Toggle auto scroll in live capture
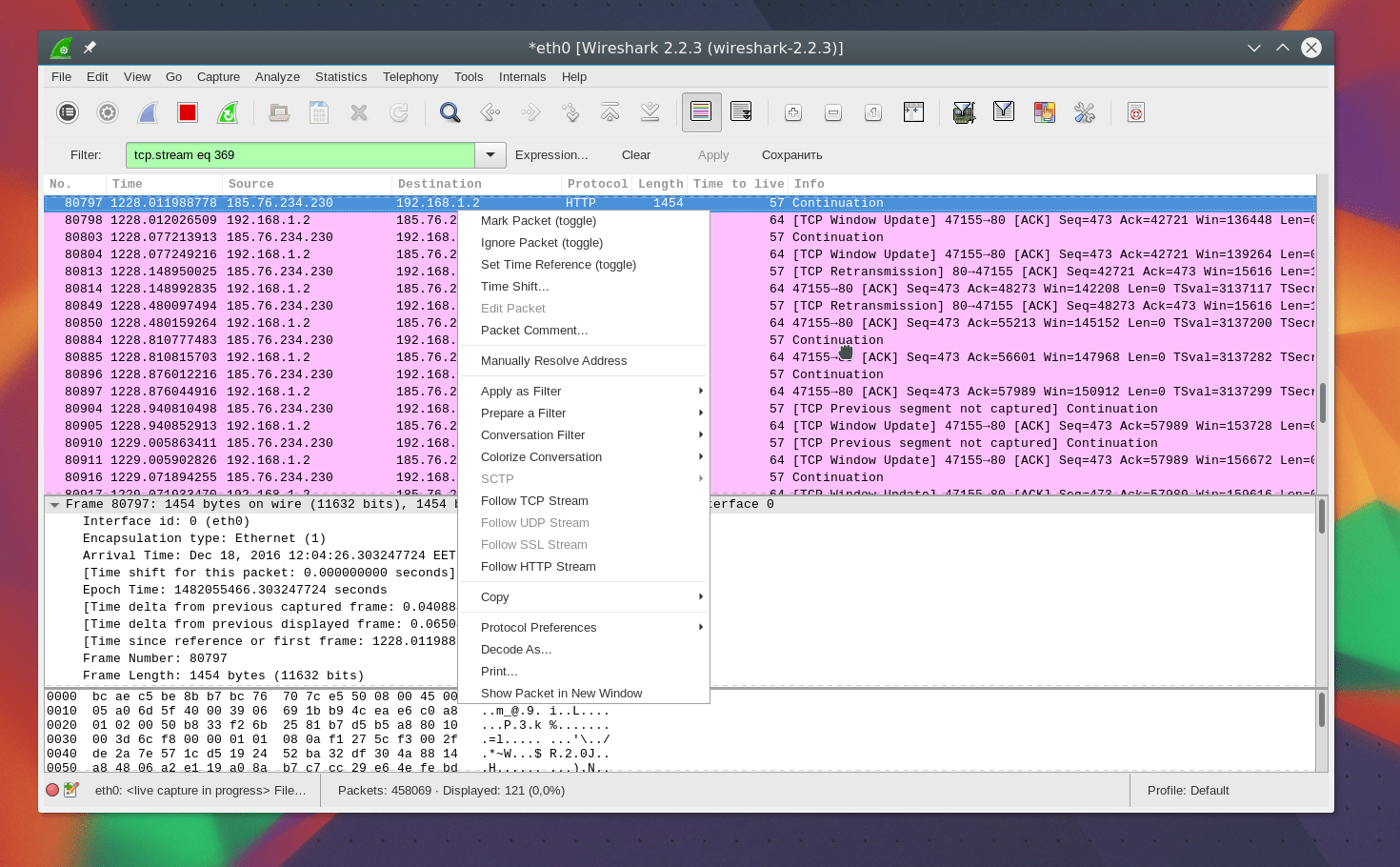 (x=741, y=112)
